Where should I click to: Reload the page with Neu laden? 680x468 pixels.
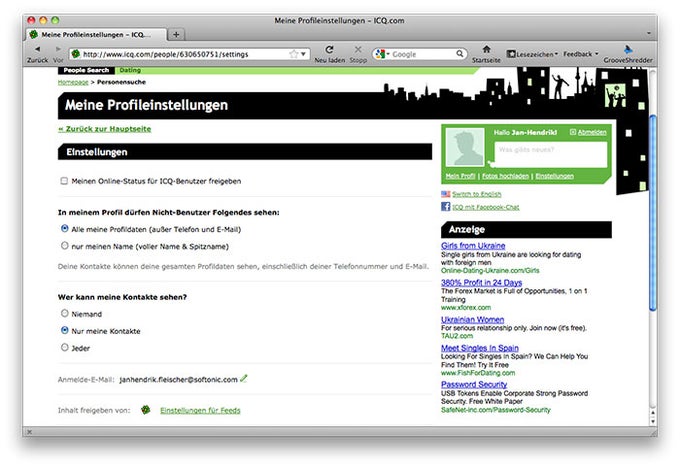tap(329, 49)
